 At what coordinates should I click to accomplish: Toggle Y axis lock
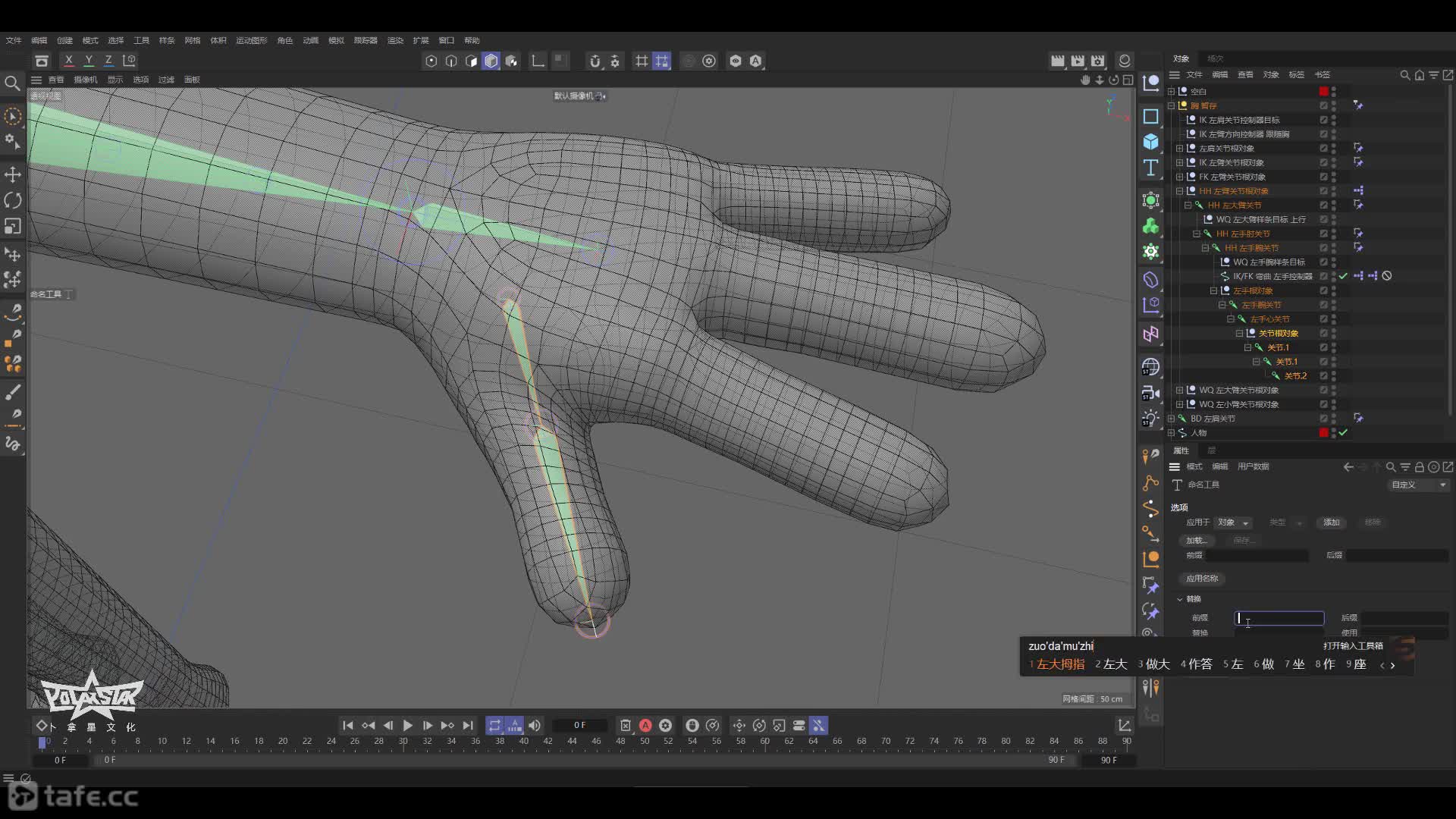(89, 60)
